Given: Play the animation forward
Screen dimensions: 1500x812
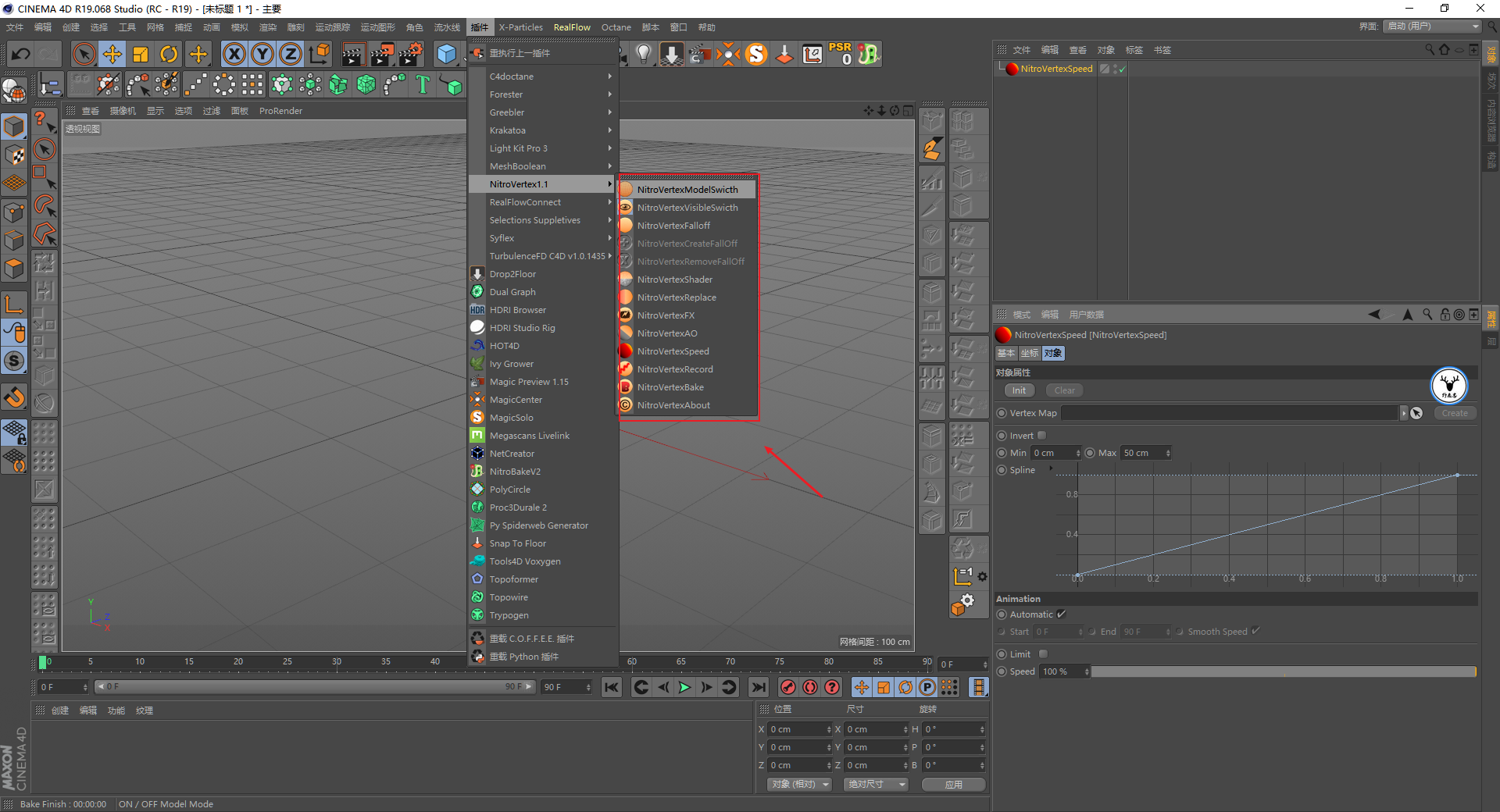Looking at the screenshot, I should tap(684, 687).
